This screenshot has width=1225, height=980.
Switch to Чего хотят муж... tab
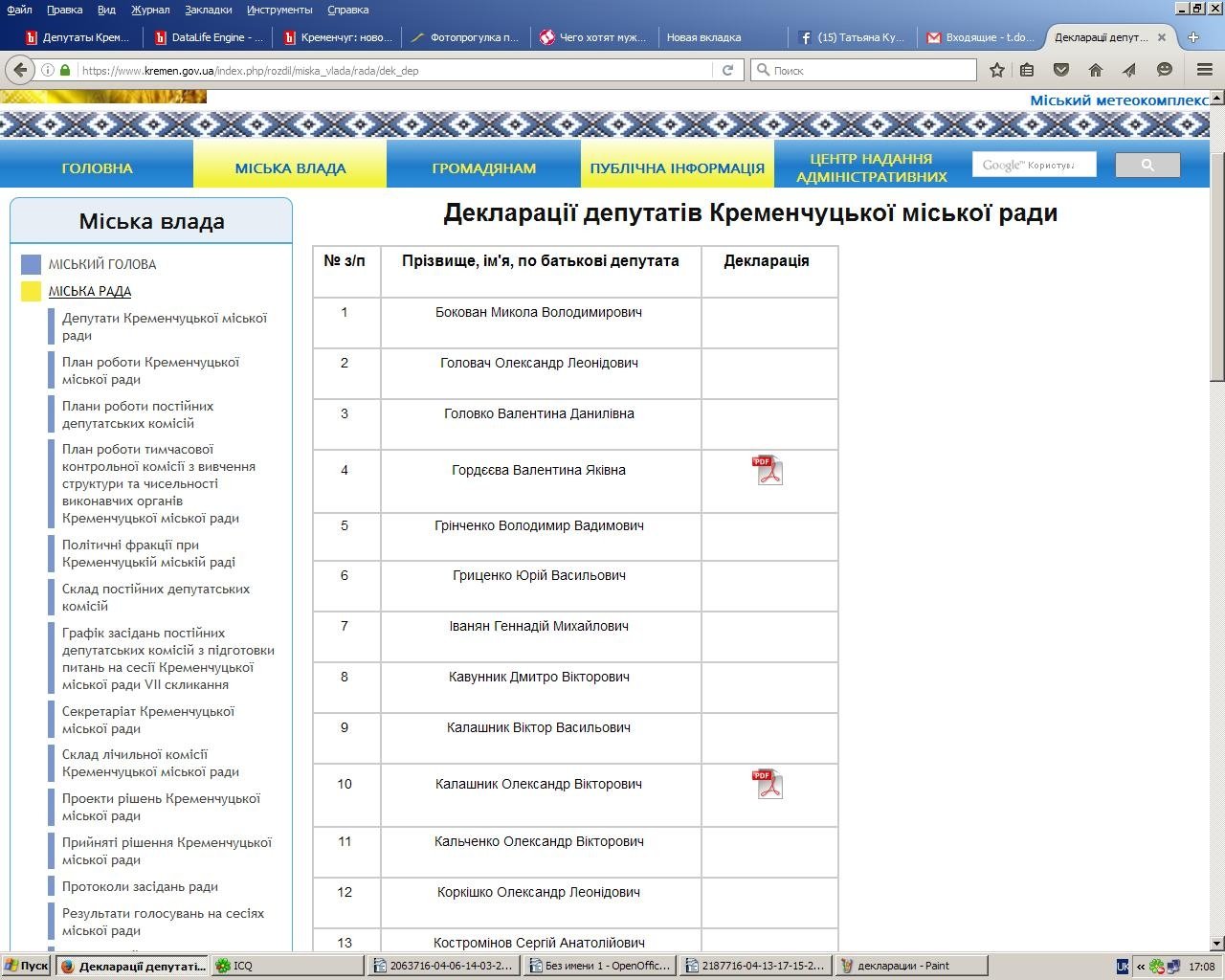(x=595, y=37)
